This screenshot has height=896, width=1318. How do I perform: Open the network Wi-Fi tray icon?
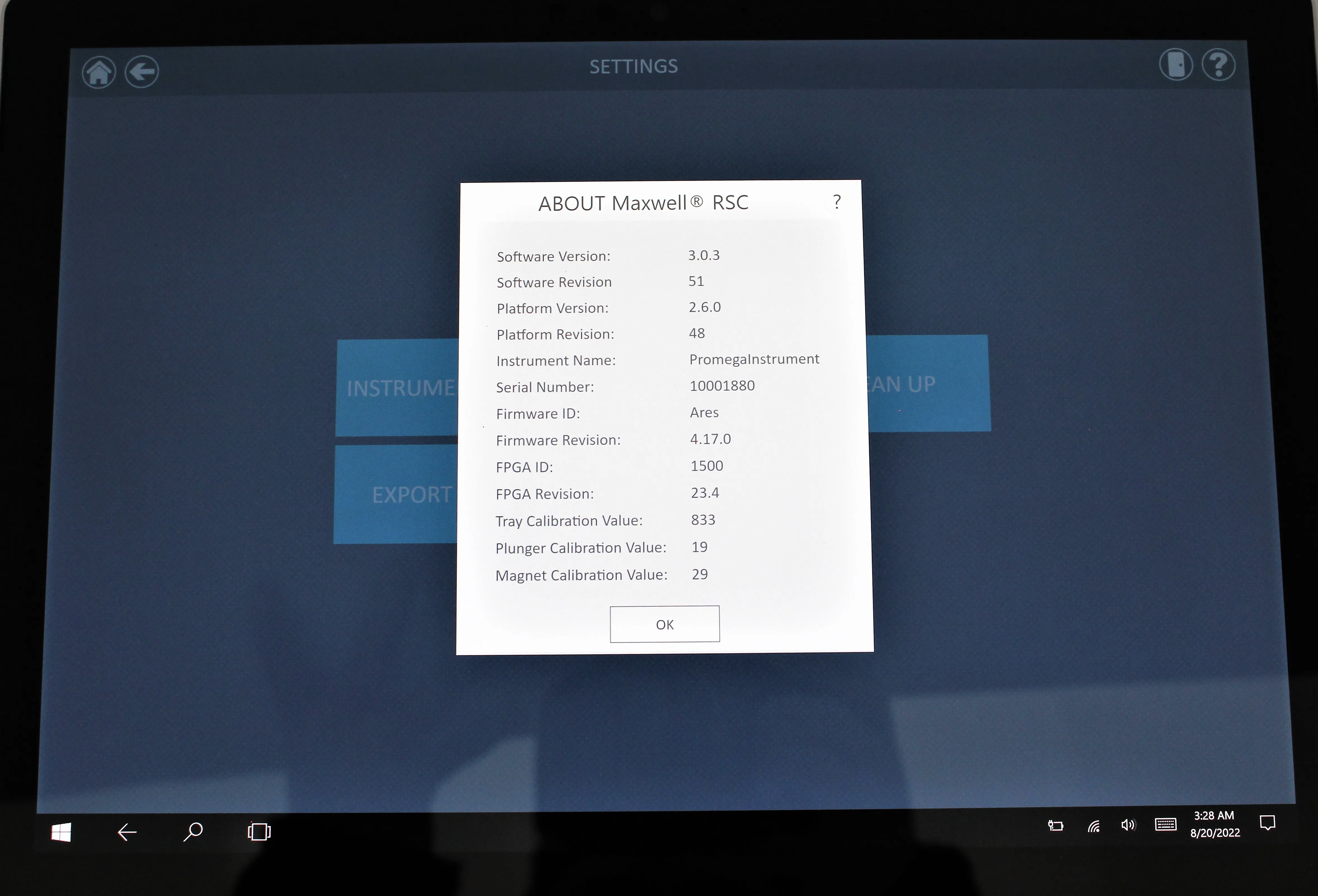(x=1094, y=826)
